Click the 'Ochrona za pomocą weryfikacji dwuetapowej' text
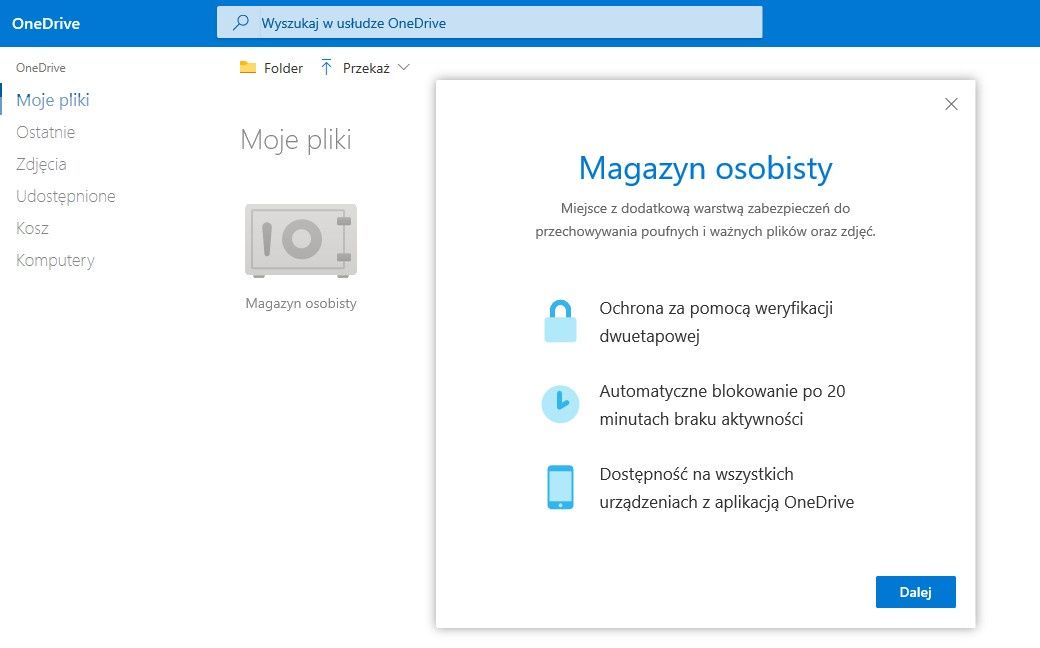 pos(716,322)
